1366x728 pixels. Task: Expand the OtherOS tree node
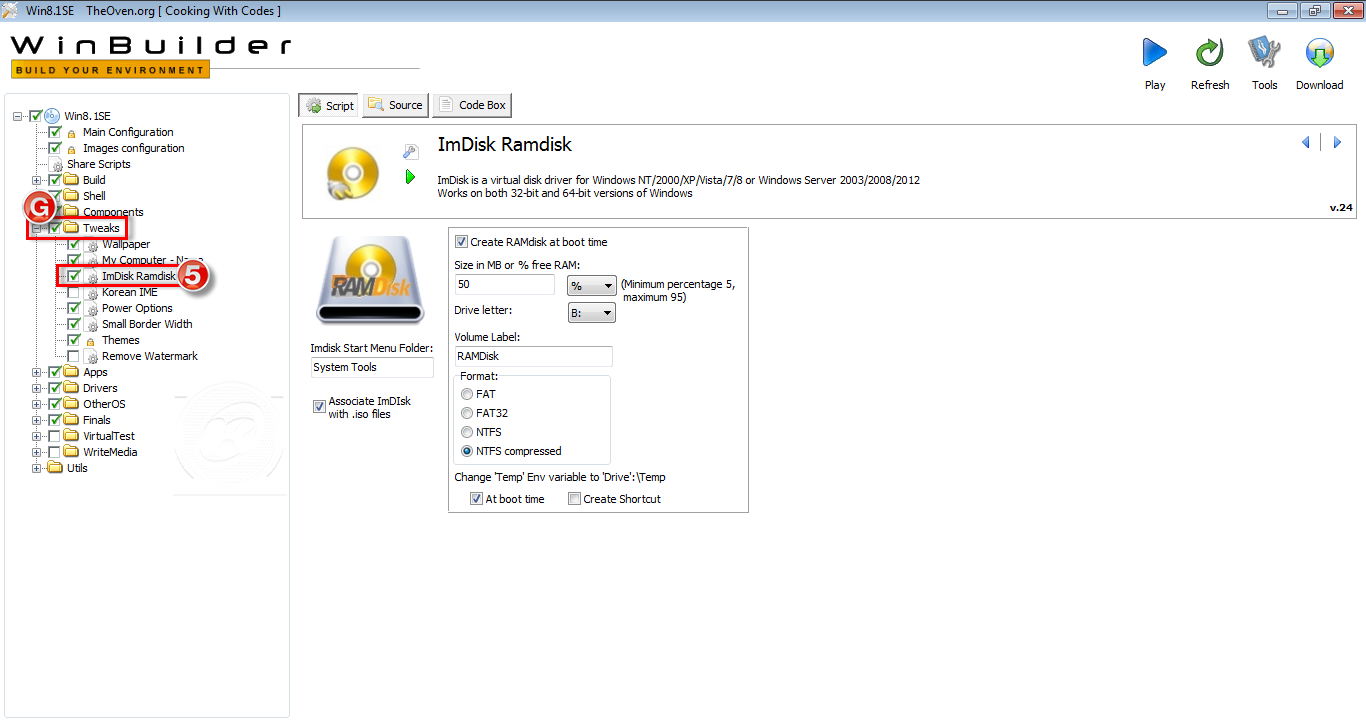[x=37, y=404]
